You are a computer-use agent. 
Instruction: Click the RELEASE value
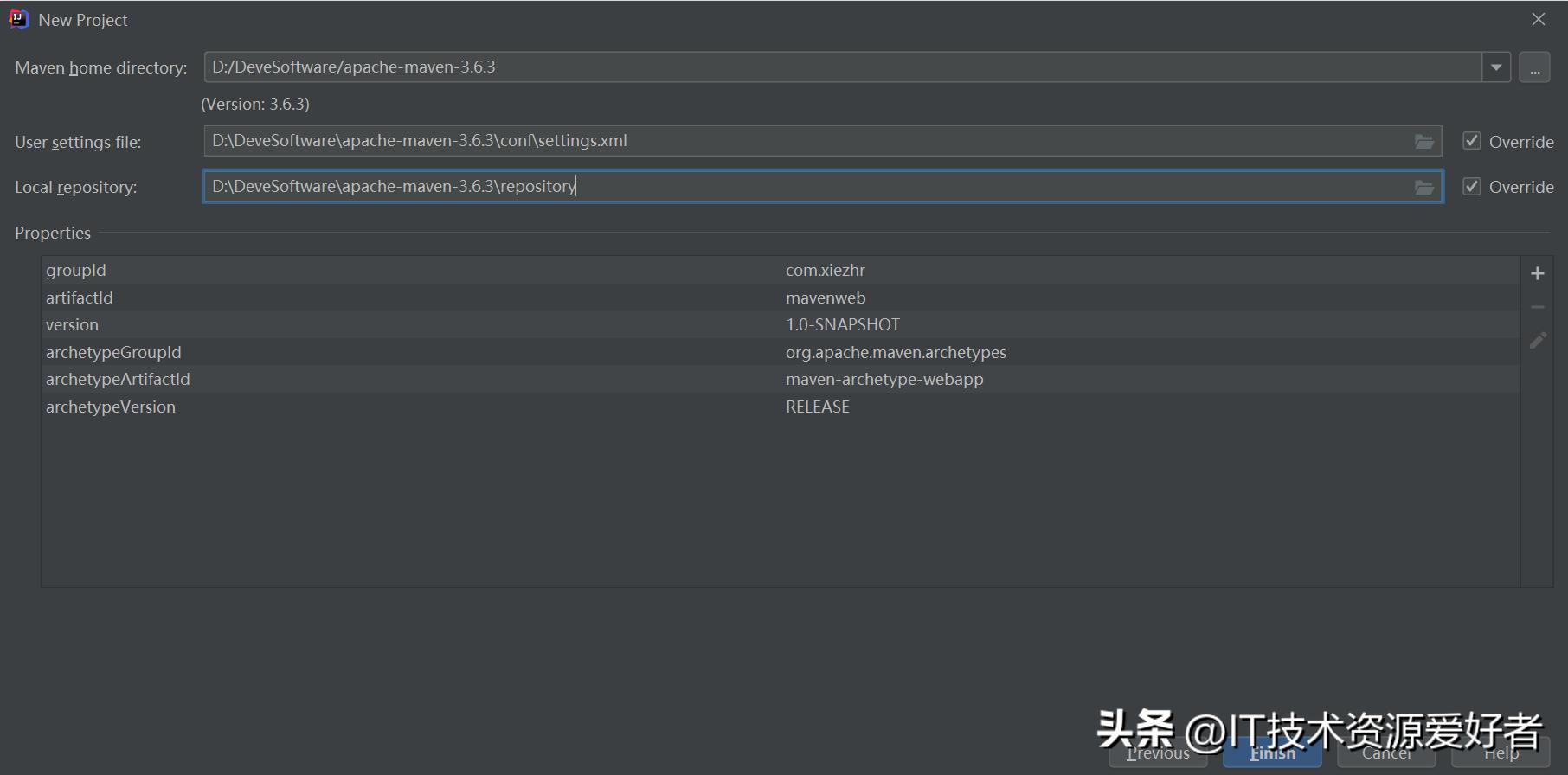coord(818,407)
